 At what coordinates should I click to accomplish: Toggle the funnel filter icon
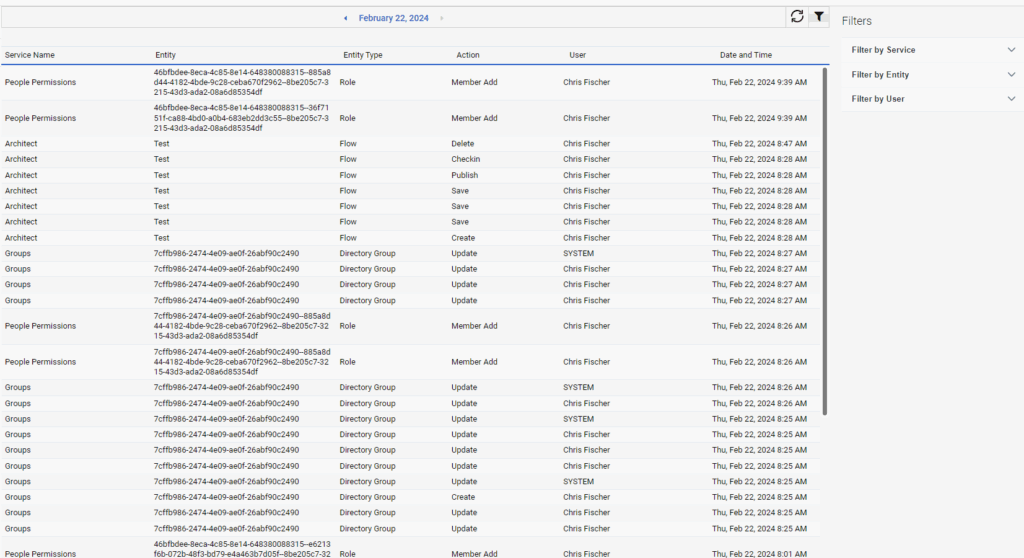point(819,16)
